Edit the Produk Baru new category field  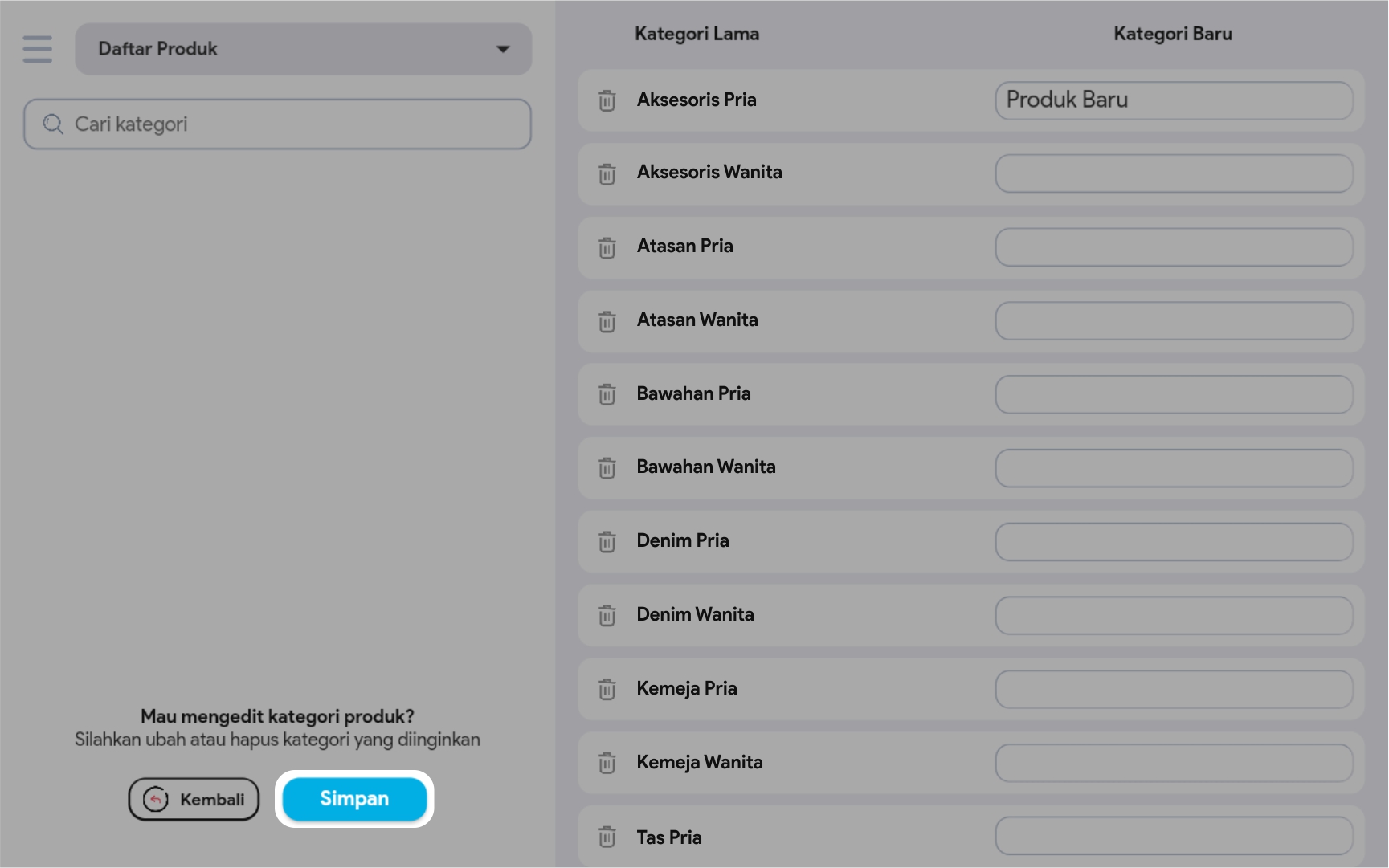tap(1173, 100)
